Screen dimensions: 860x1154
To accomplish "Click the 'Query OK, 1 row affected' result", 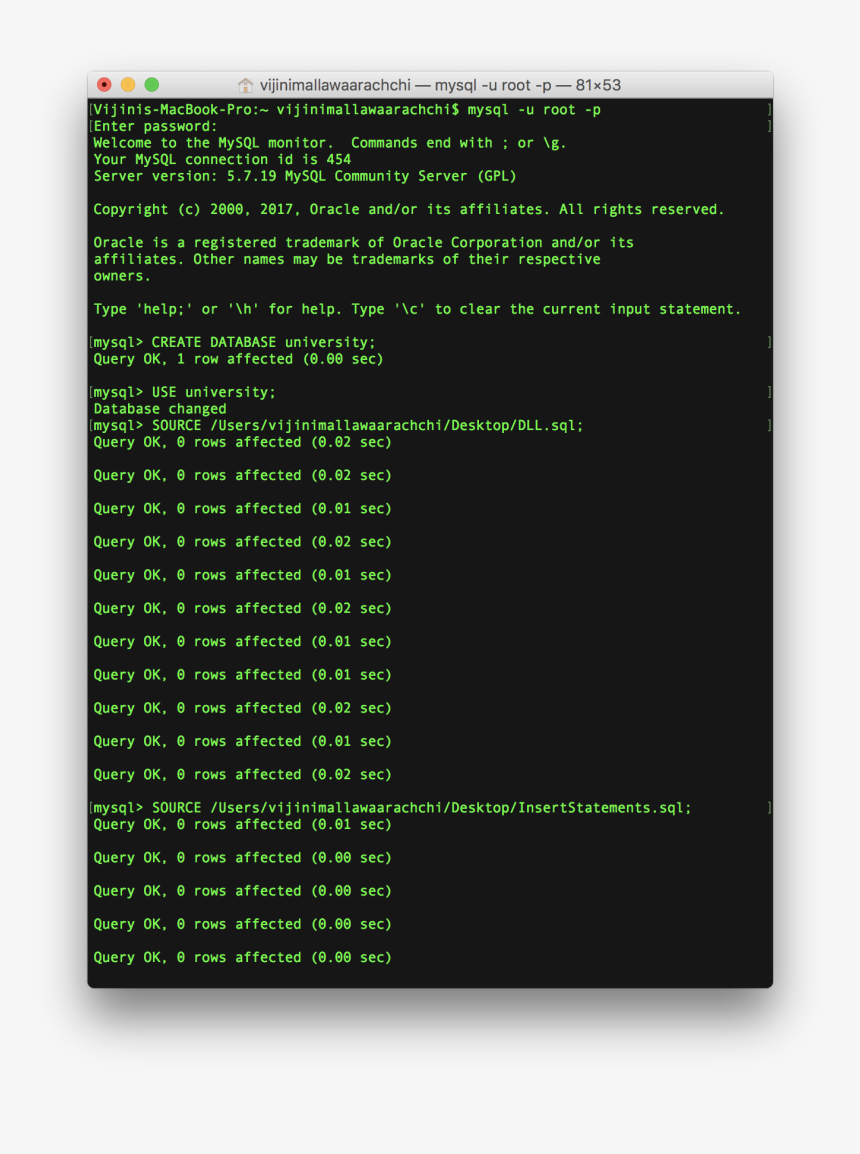I will [238, 359].
